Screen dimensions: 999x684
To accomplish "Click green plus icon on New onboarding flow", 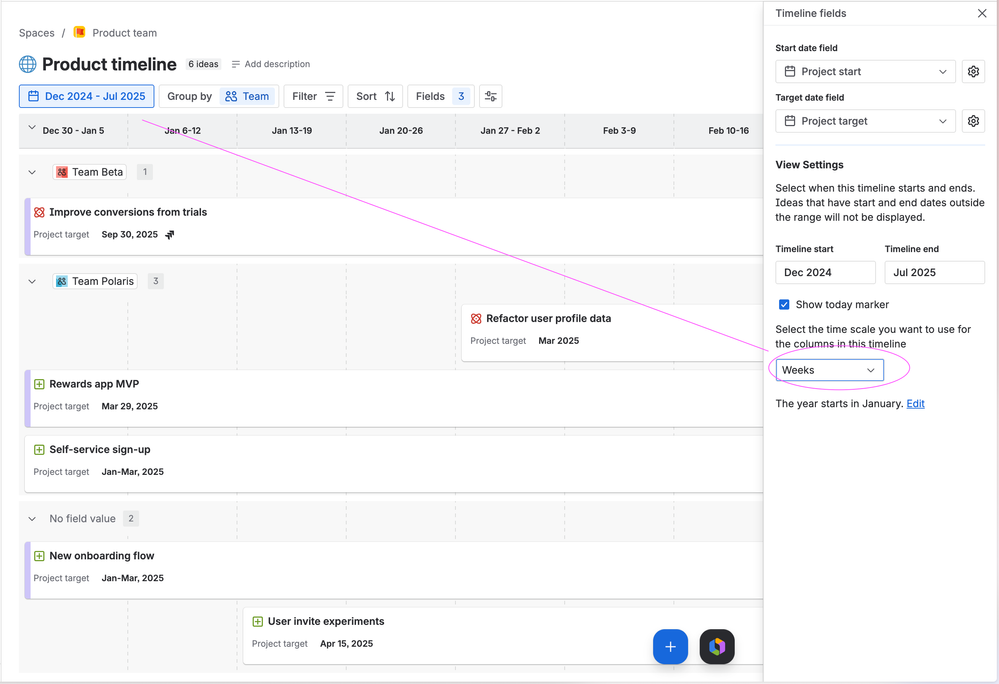I will pos(40,556).
